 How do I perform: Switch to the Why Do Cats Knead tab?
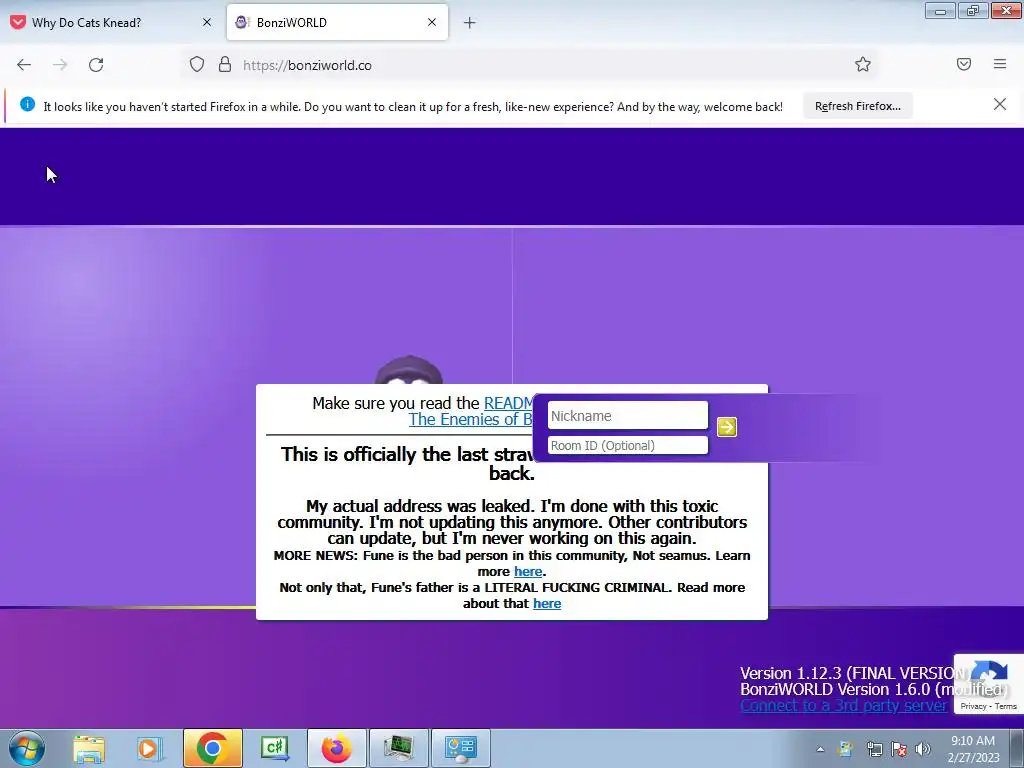coord(113,22)
